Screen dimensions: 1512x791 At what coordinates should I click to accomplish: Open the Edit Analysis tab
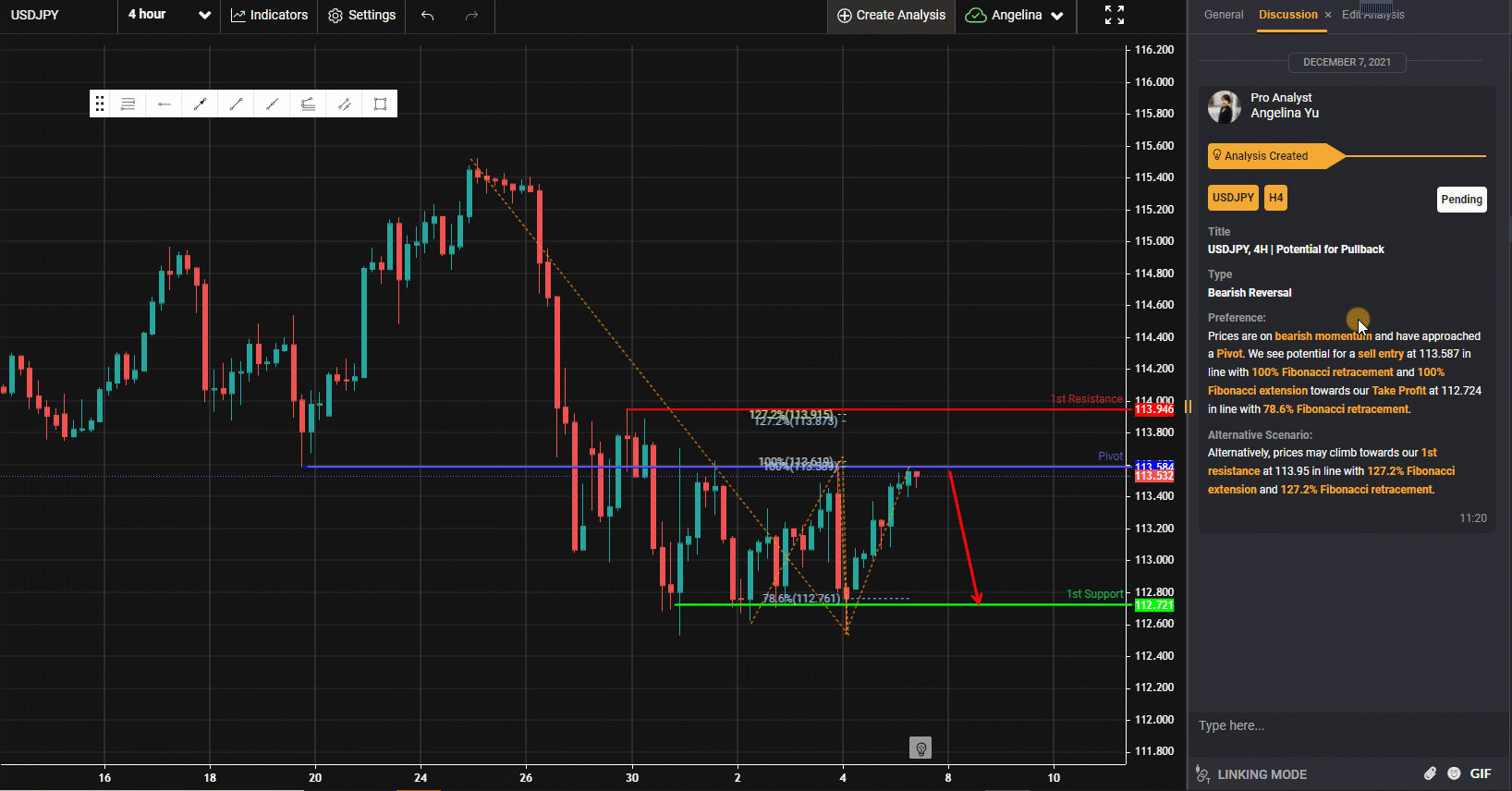[1373, 15]
